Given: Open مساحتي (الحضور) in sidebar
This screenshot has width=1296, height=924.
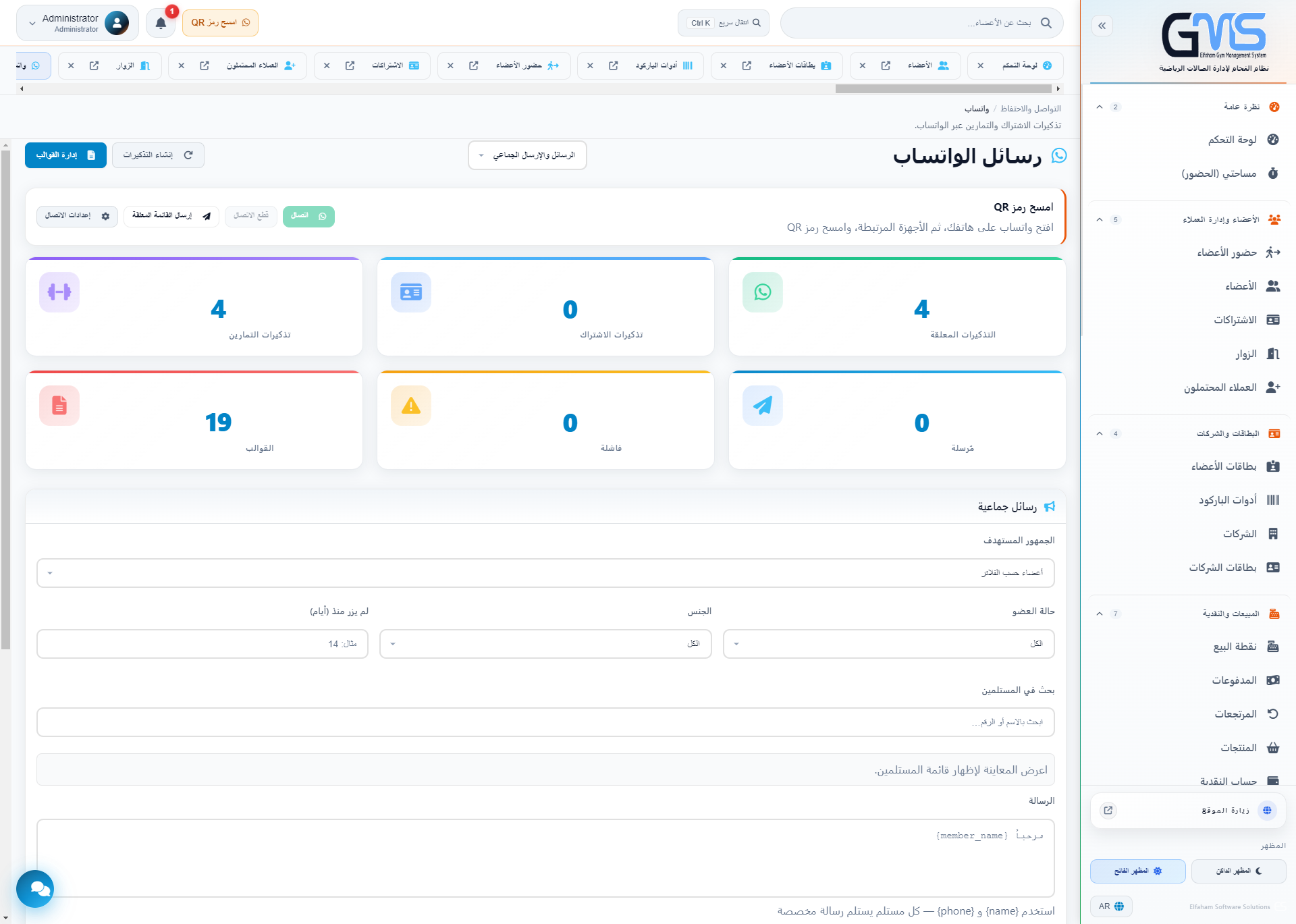Looking at the screenshot, I should (1189, 173).
